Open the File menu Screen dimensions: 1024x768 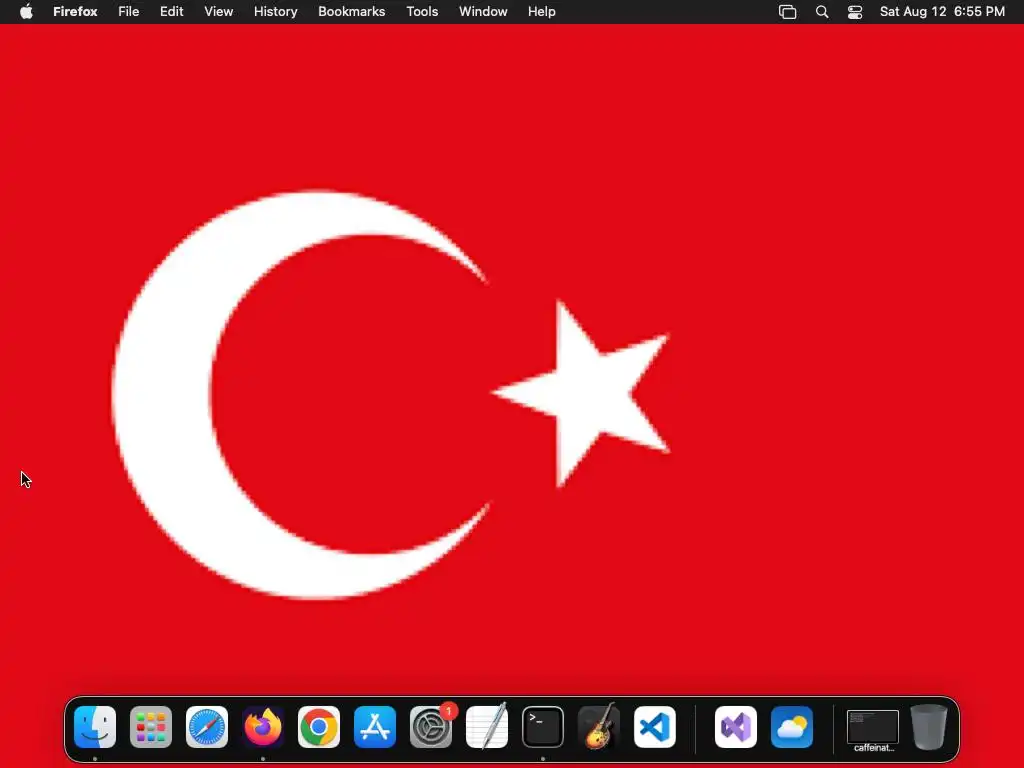(x=129, y=12)
